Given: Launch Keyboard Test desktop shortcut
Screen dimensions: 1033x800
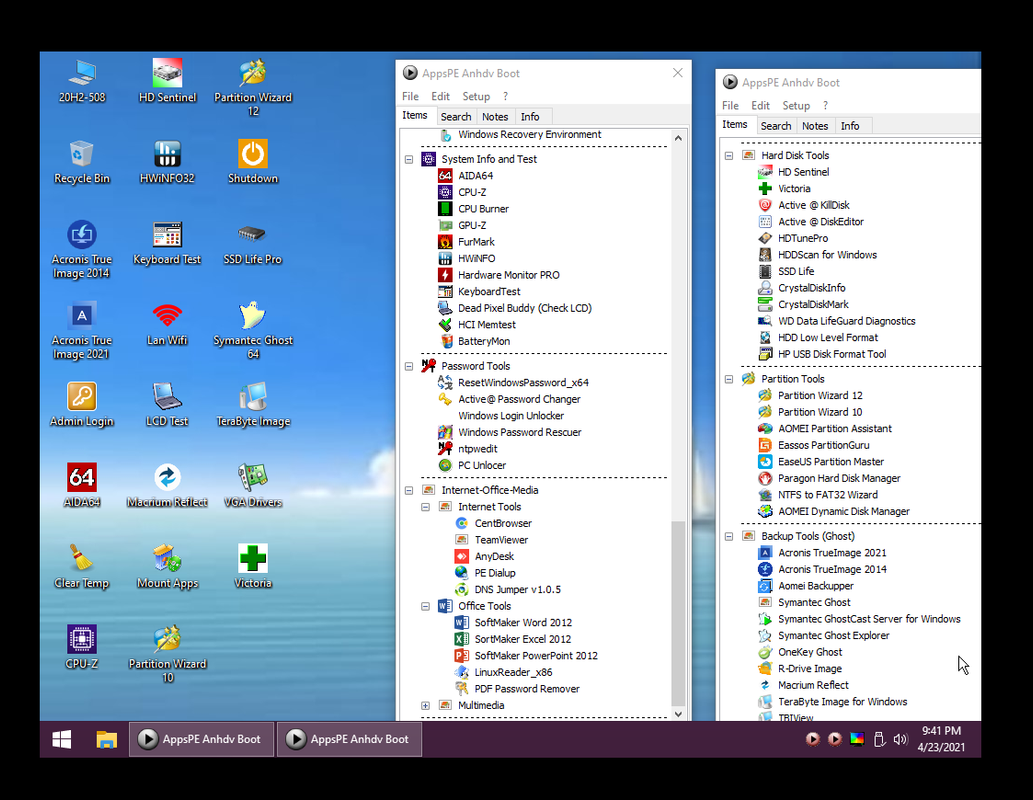Looking at the screenshot, I should [x=167, y=243].
